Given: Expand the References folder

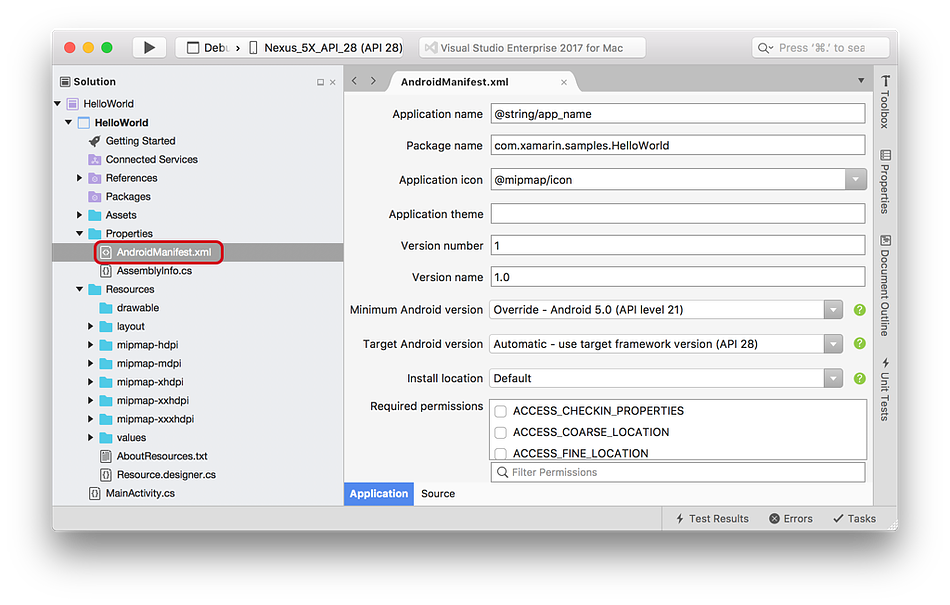Looking at the screenshot, I should pyautogui.click(x=79, y=178).
